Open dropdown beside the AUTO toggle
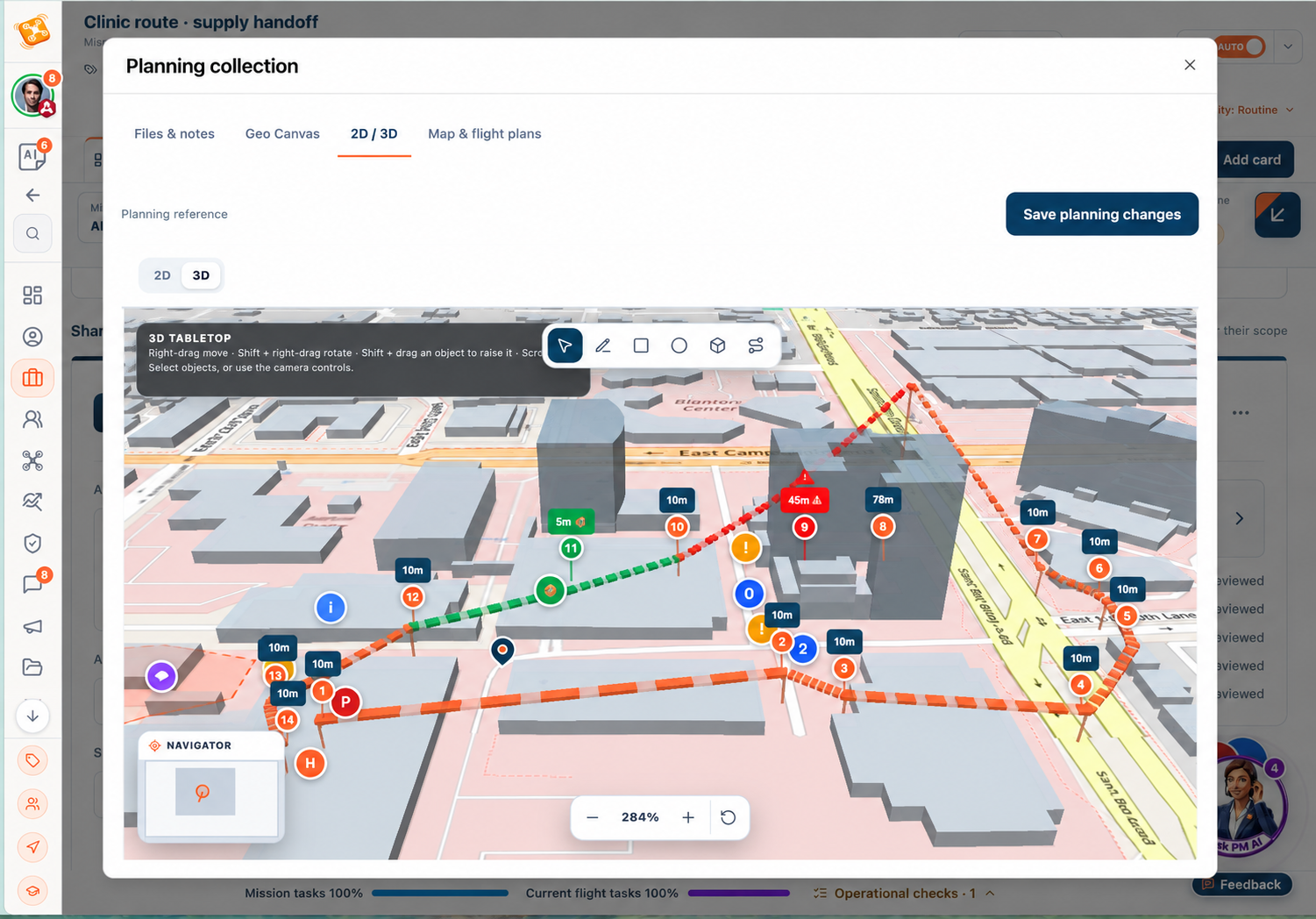 click(1287, 46)
